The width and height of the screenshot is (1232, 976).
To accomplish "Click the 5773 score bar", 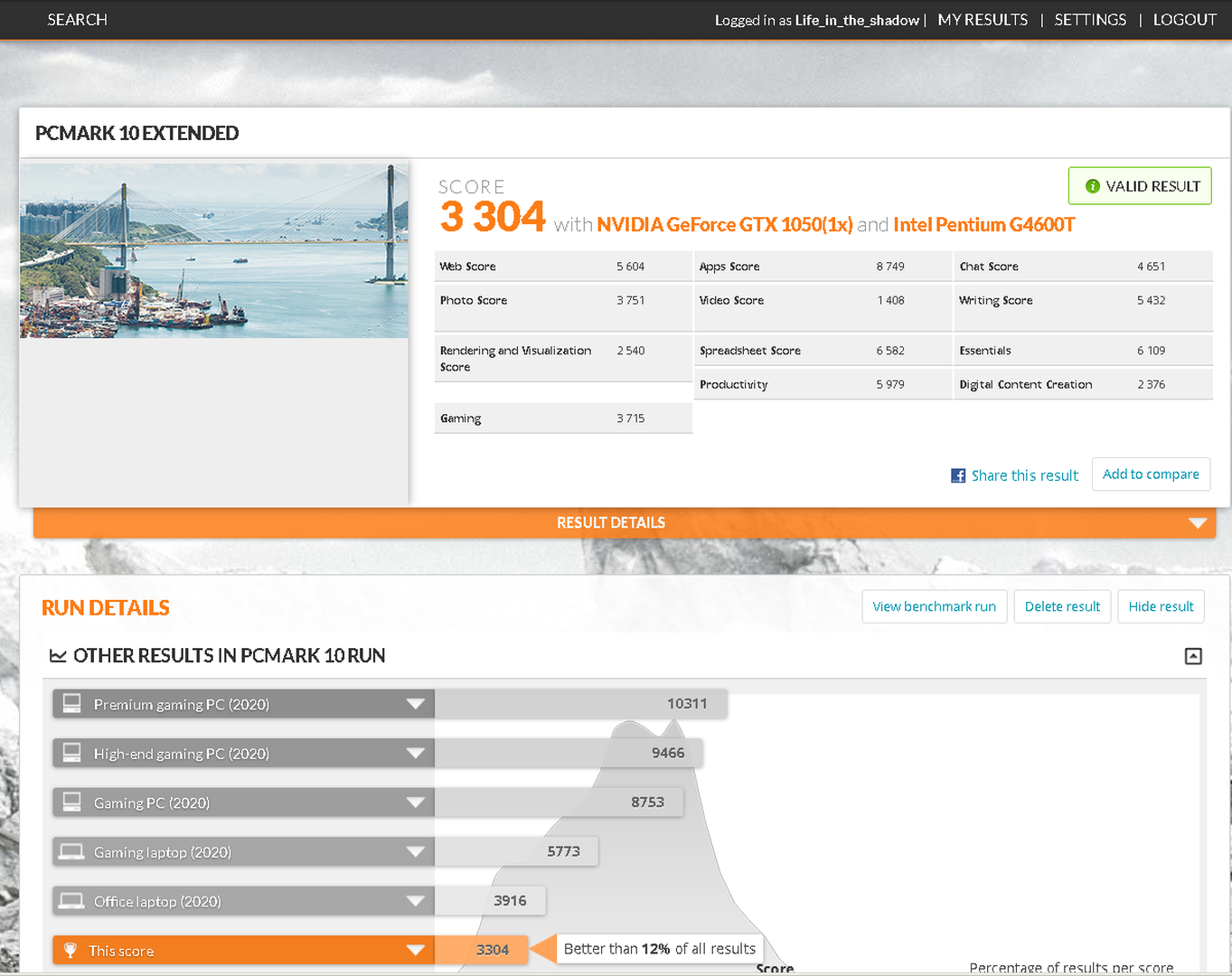I will click(516, 851).
